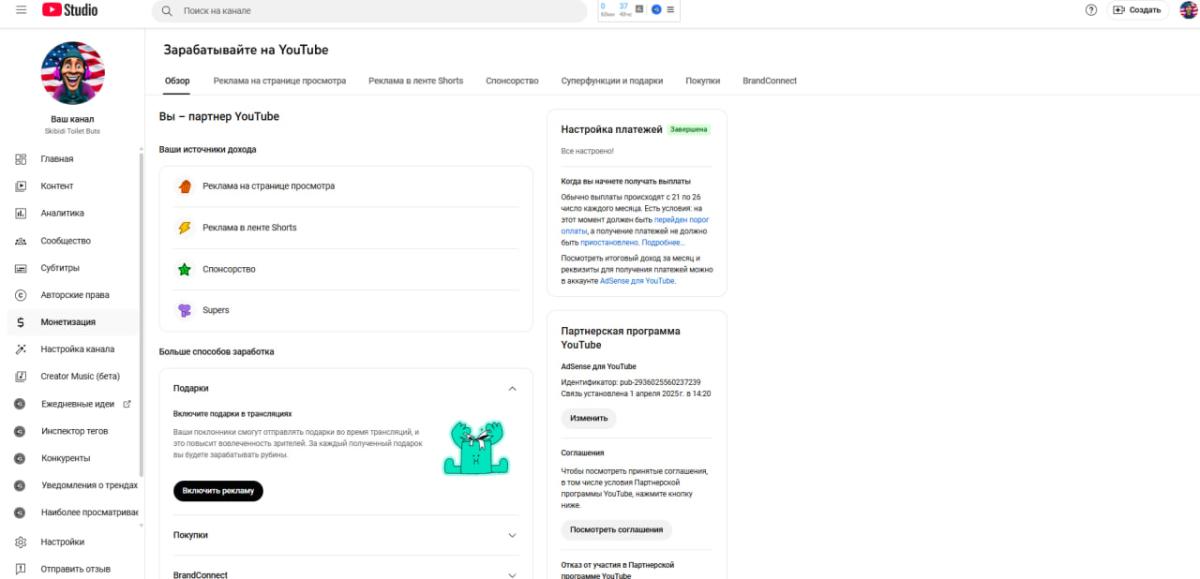Open the Суперфункции и подарки tab
The height and width of the screenshot is (579, 1200).
tap(612, 81)
